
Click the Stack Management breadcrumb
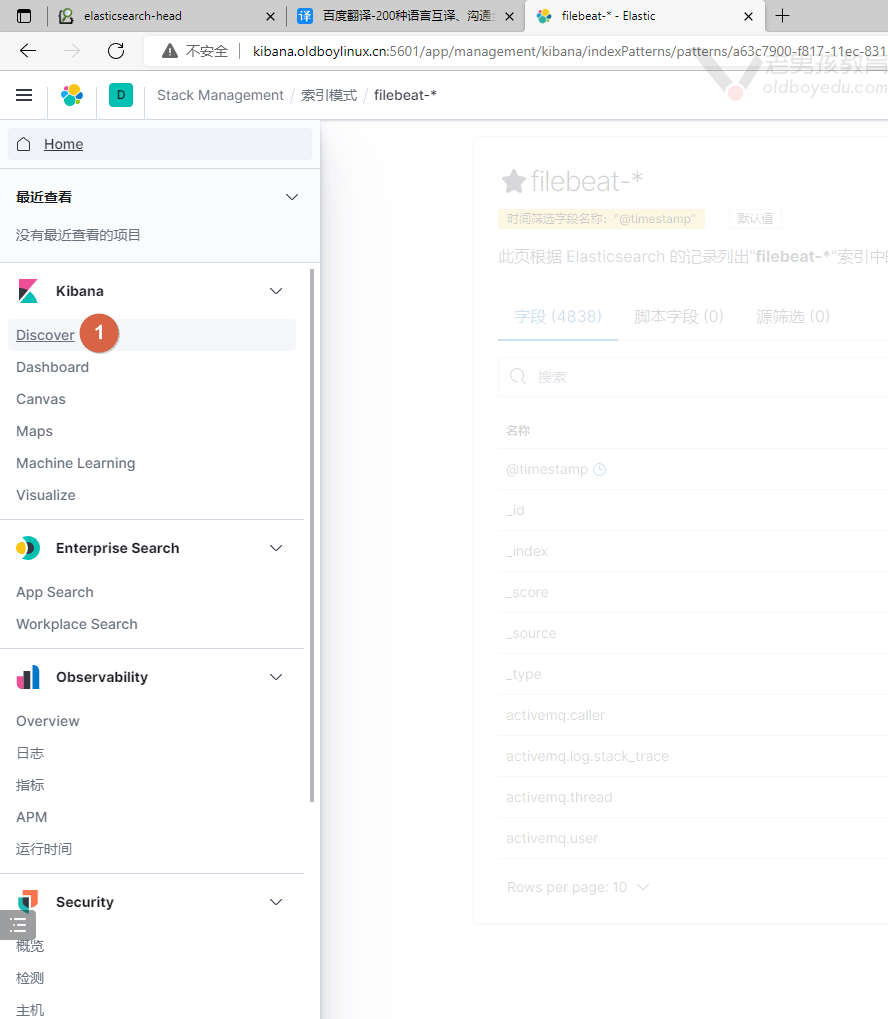220,95
